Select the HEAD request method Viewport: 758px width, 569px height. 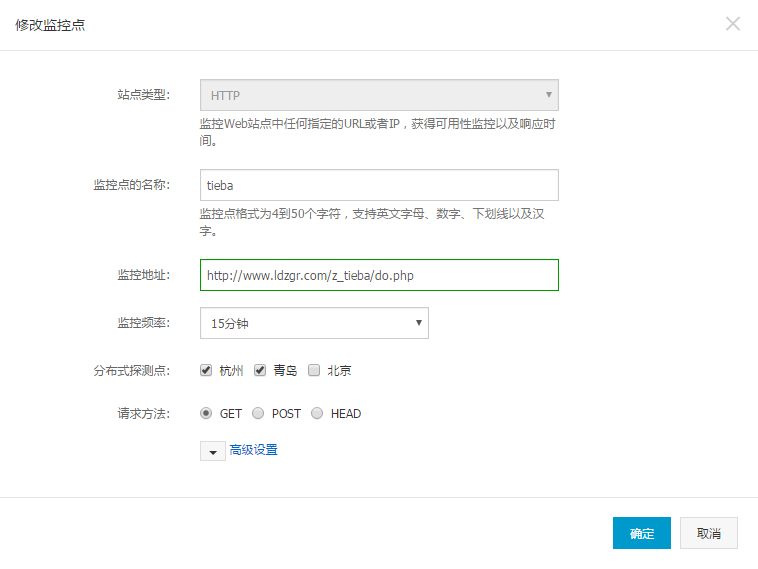(x=317, y=413)
